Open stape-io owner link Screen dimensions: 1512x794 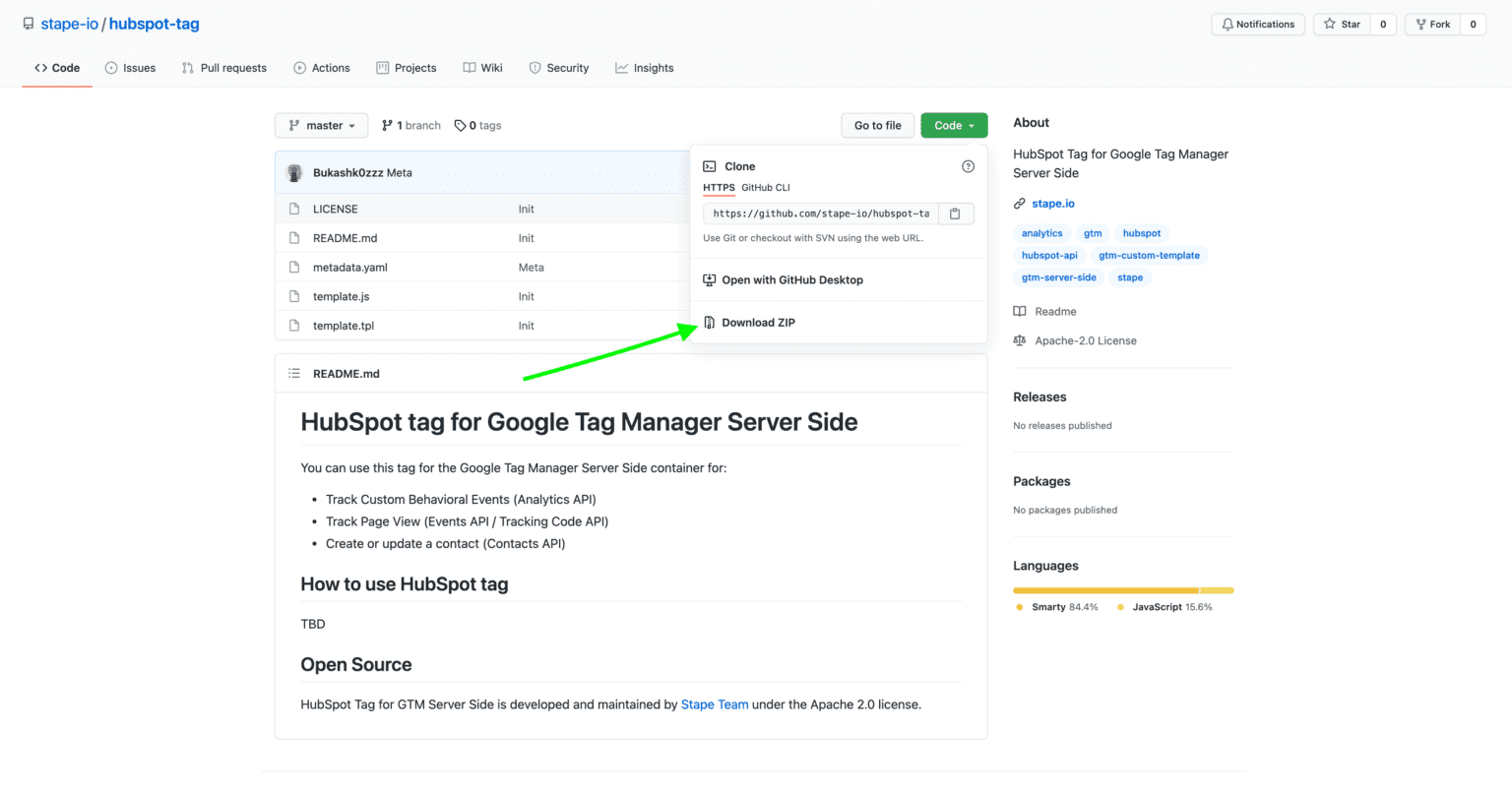click(x=70, y=24)
